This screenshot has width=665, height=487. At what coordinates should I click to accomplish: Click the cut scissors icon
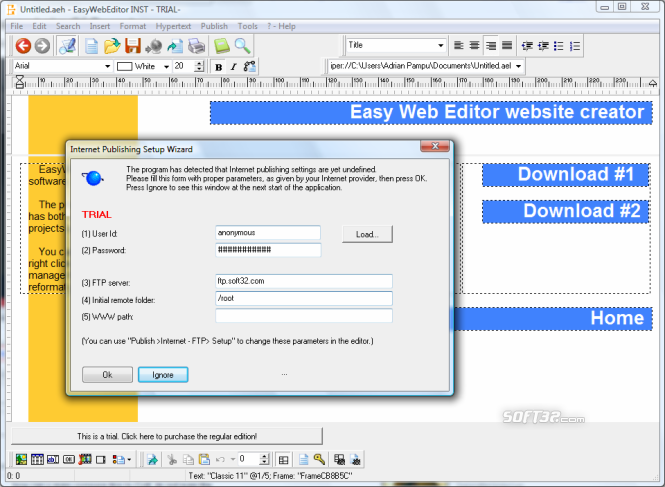[172, 459]
